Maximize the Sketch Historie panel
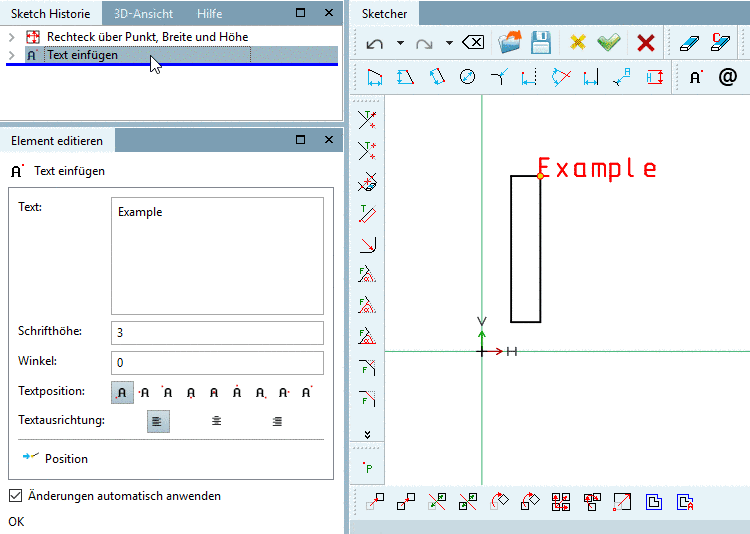The height and width of the screenshot is (534, 750). [x=300, y=12]
